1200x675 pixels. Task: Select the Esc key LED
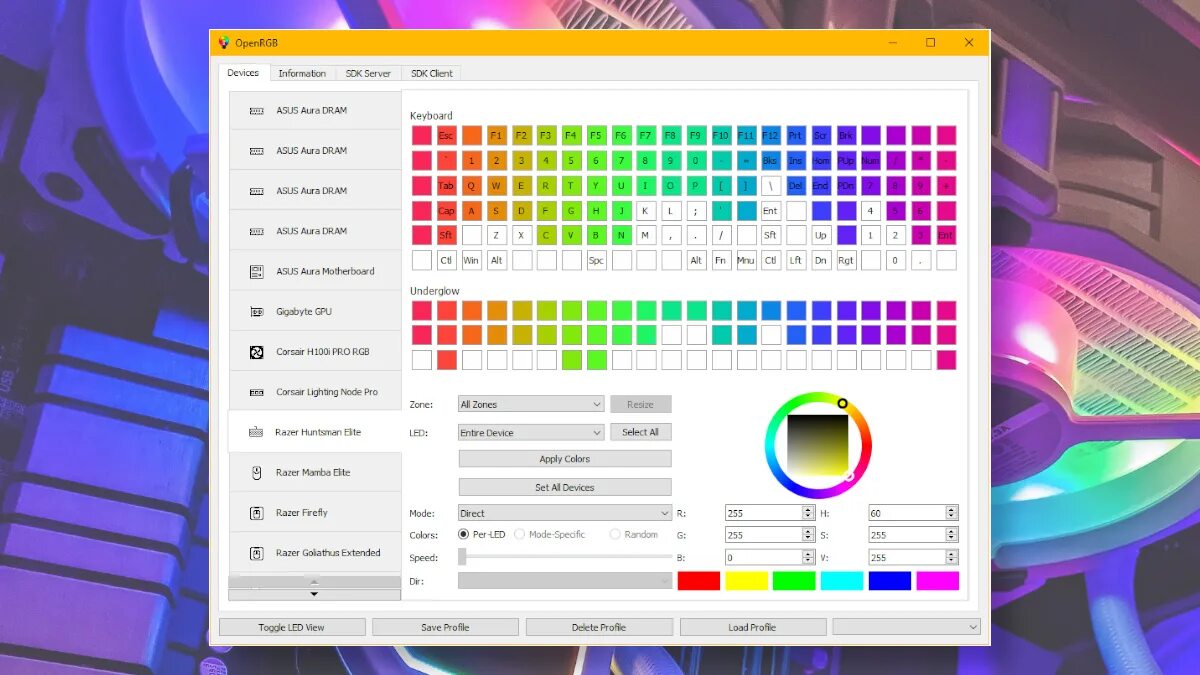(x=447, y=135)
